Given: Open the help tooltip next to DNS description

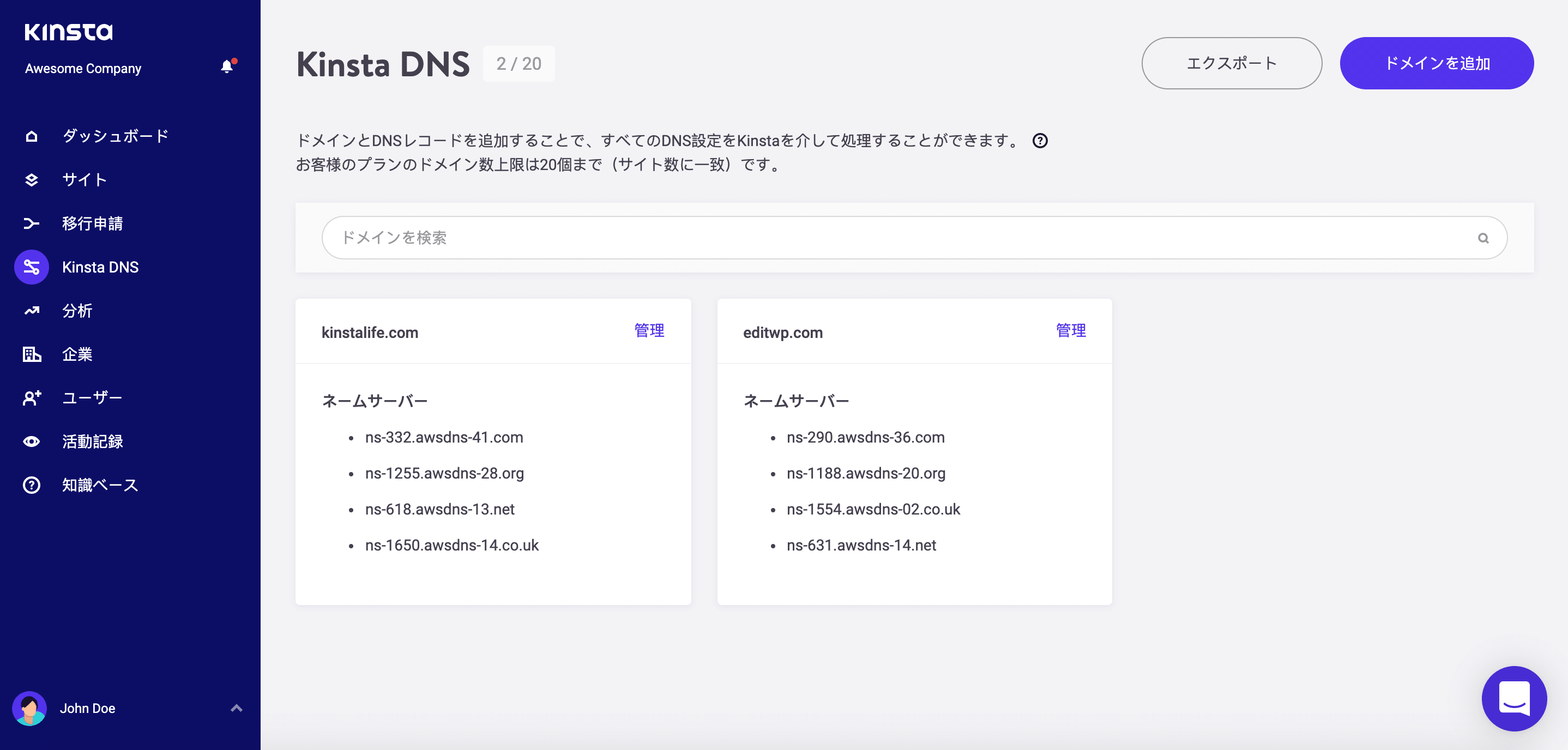Looking at the screenshot, I should tap(1040, 141).
